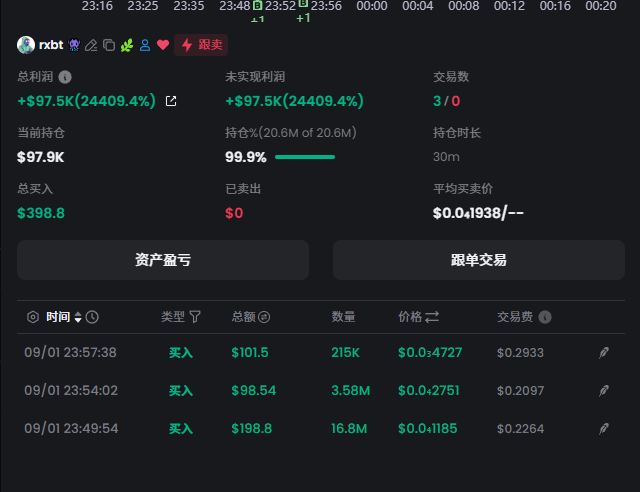Viewport: 640px width, 492px height.
Task: Click the unrealized profit value under 未实现利润
Action: point(294,101)
